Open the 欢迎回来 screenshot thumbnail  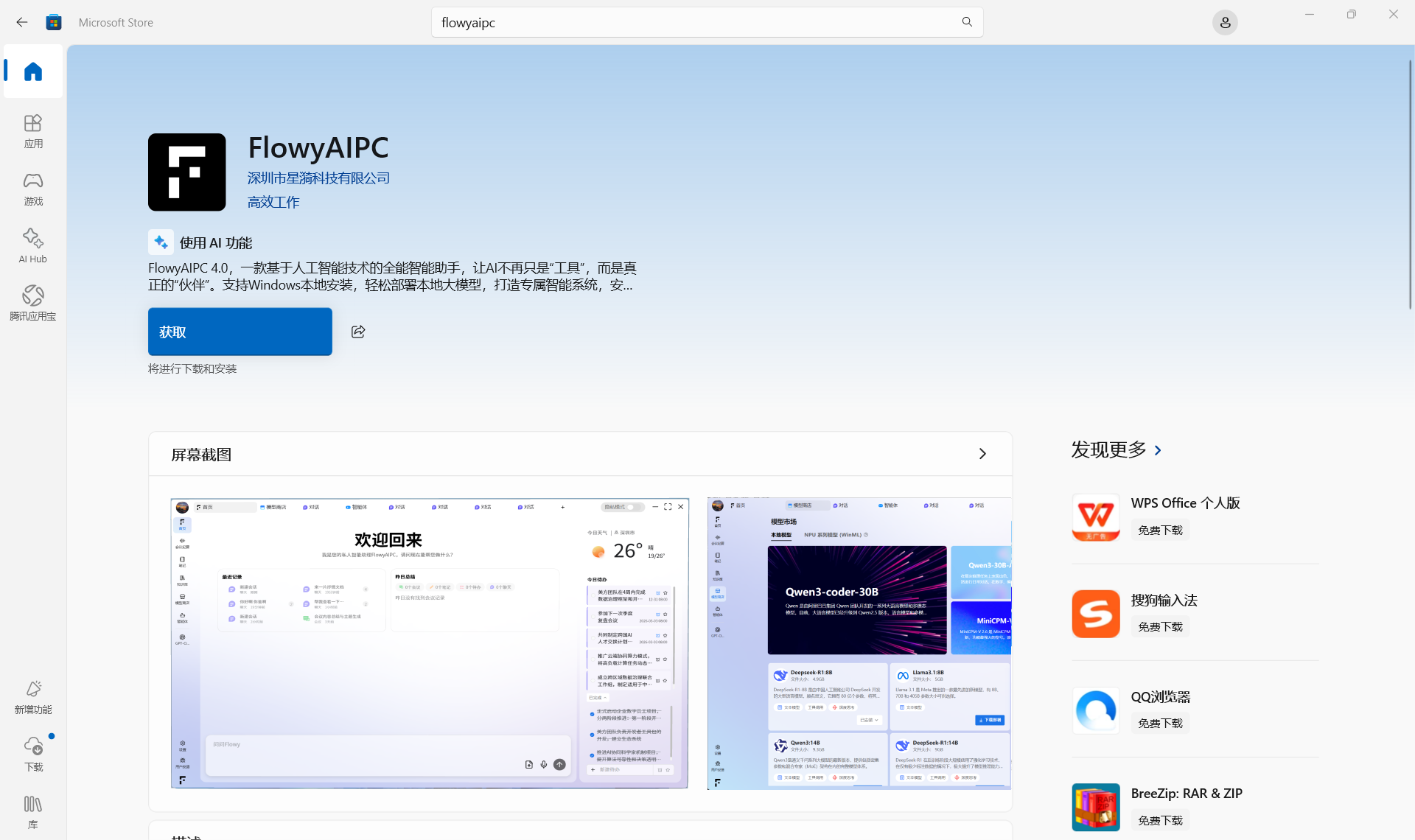coord(430,643)
